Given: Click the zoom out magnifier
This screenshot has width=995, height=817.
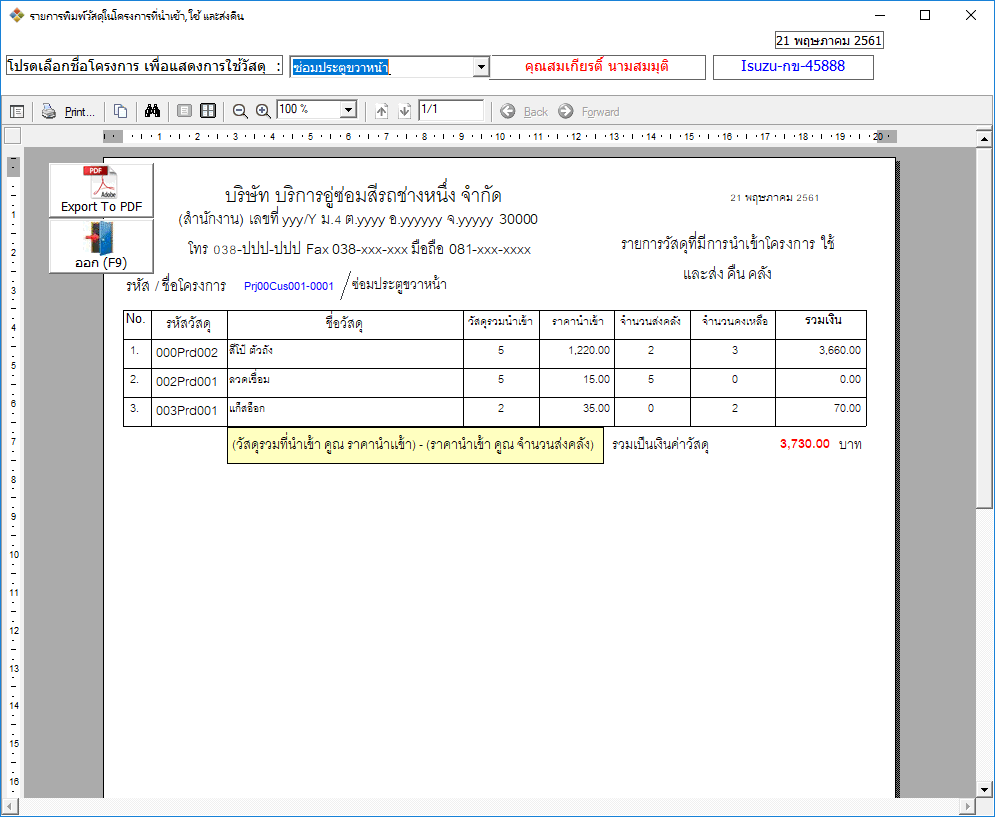Looking at the screenshot, I should coord(240,111).
